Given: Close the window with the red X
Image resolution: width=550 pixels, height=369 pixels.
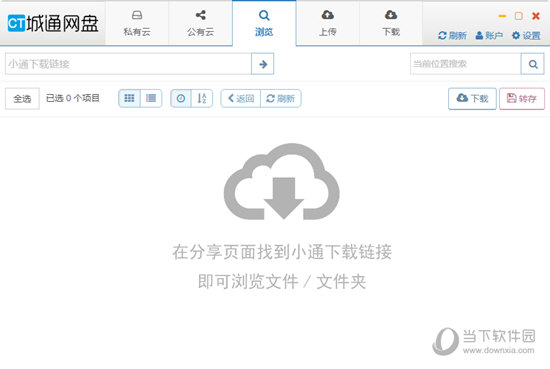Looking at the screenshot, I should [536, 16].
